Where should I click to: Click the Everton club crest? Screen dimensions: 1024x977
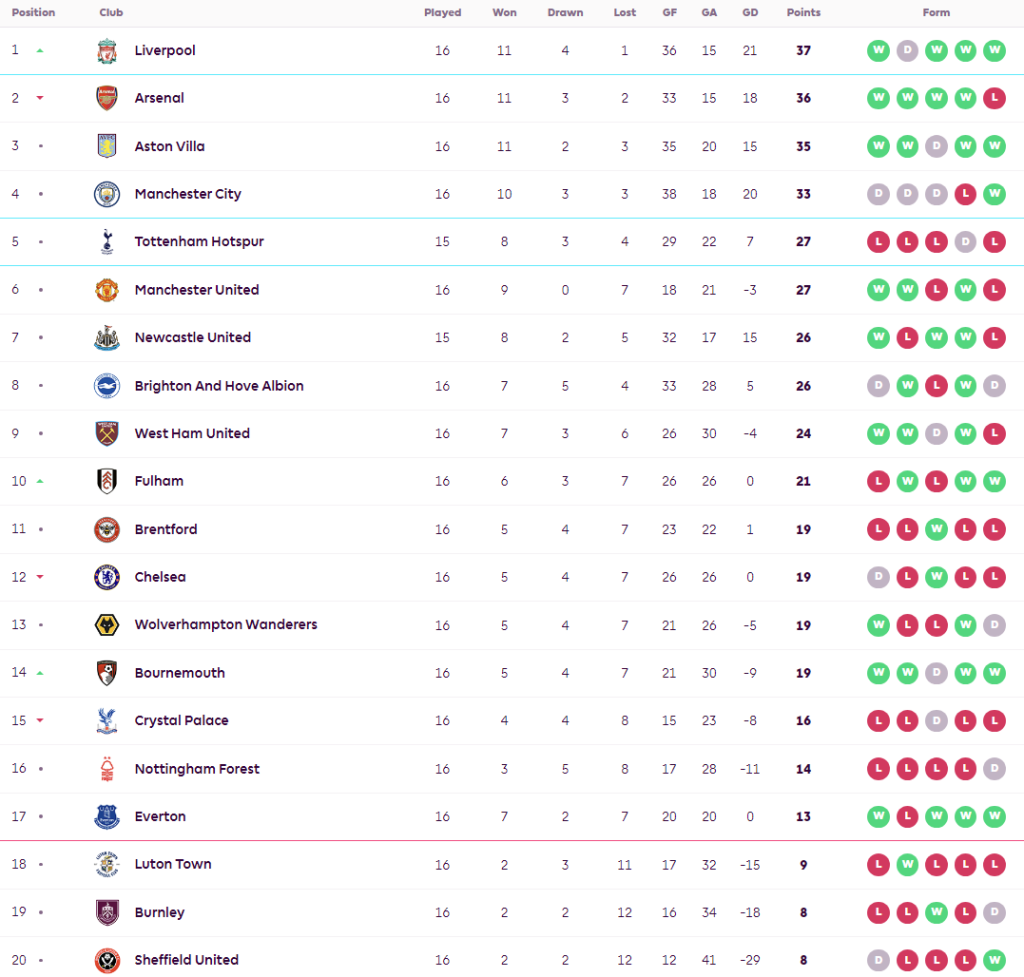pos(107,817)
